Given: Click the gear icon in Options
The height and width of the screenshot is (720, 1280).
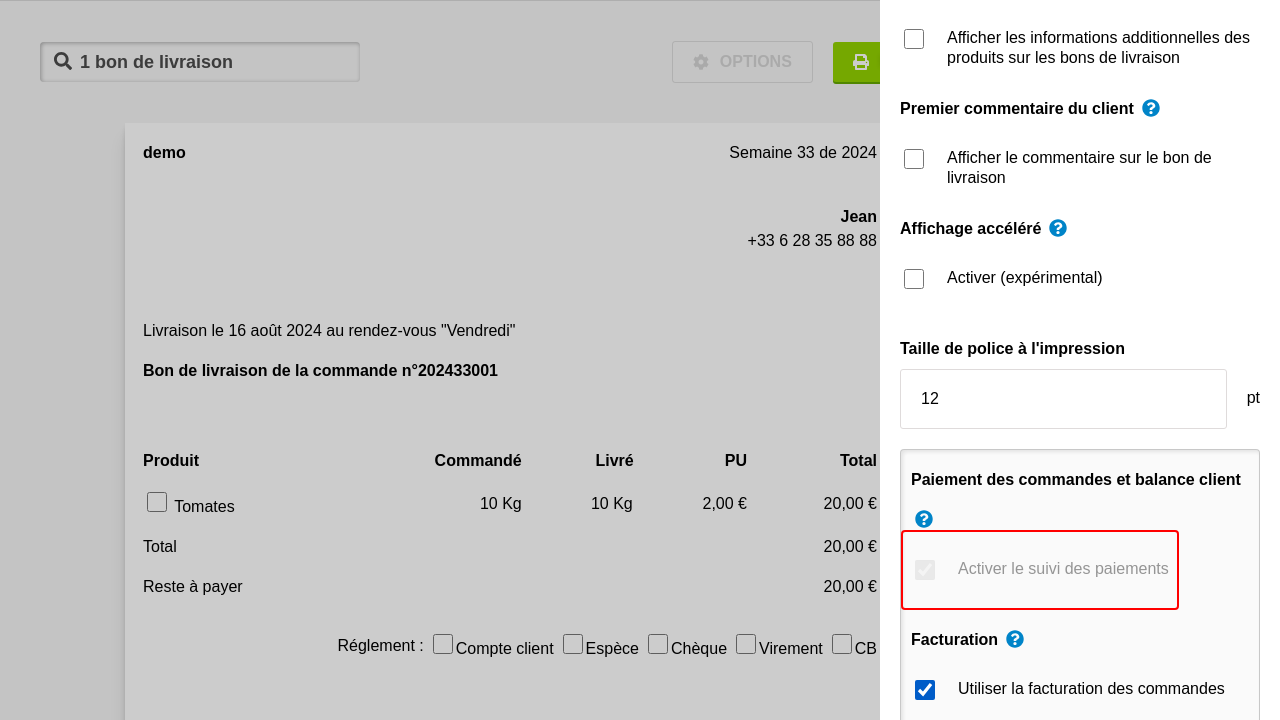Looking at the screenshot, I should coord(701,62).
